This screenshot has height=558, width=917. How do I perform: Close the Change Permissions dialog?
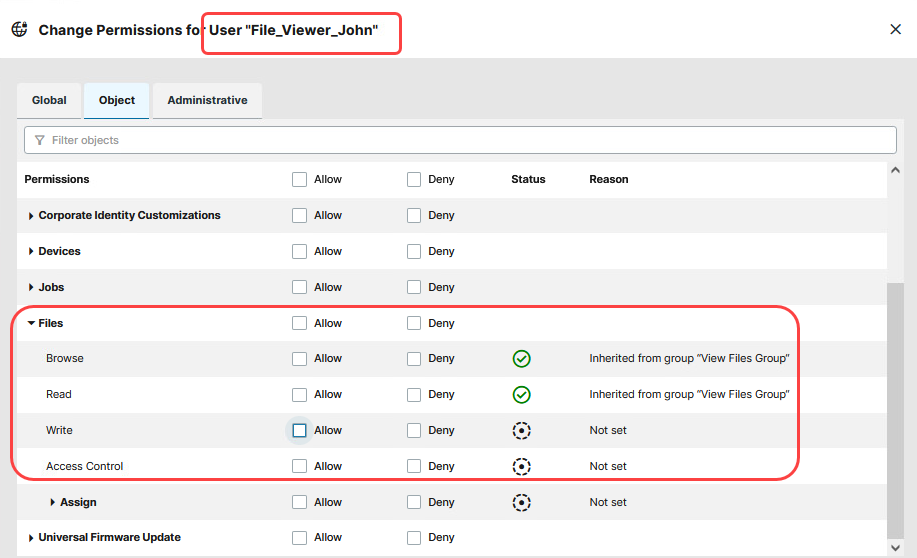pyautogui.click(x=895, y=29)
